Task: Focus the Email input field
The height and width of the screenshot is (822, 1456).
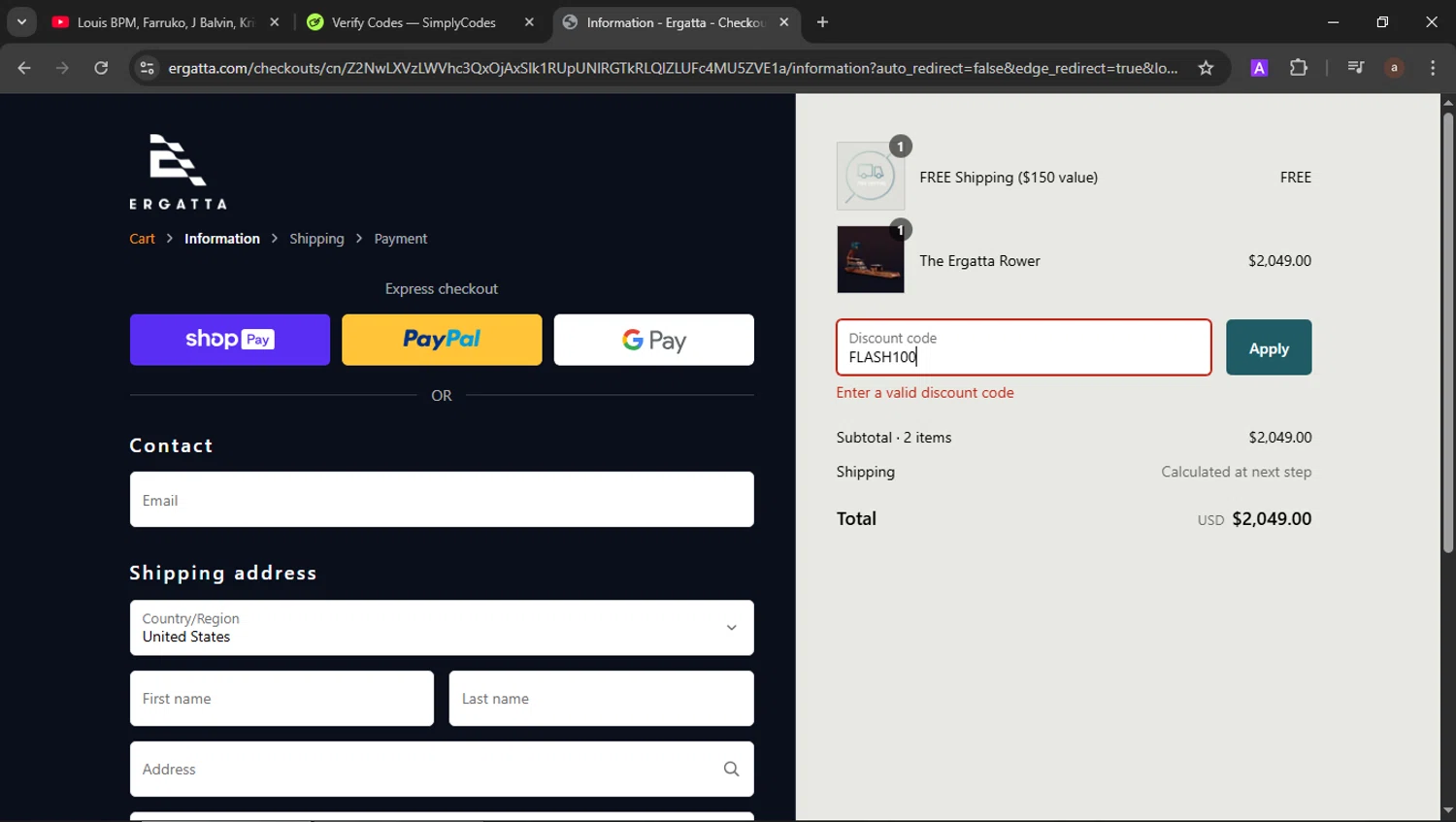Action: coord(442,500)
